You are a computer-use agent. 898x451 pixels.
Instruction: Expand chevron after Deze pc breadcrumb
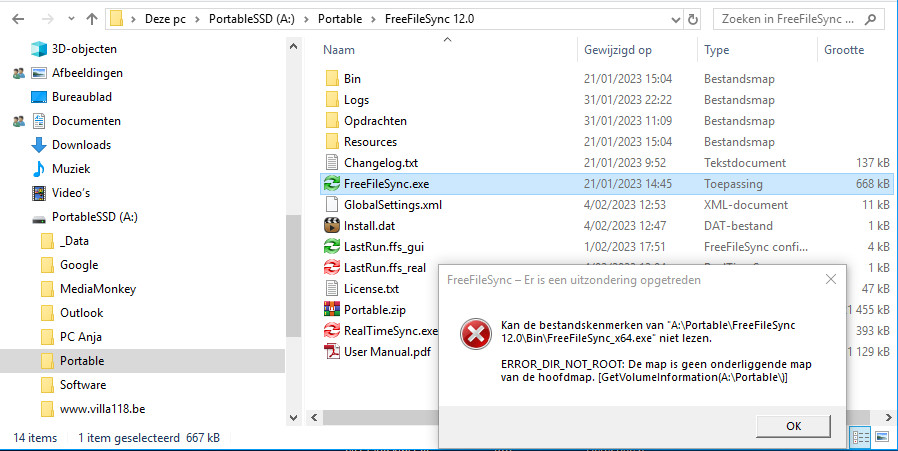click(x=197, y=19)
